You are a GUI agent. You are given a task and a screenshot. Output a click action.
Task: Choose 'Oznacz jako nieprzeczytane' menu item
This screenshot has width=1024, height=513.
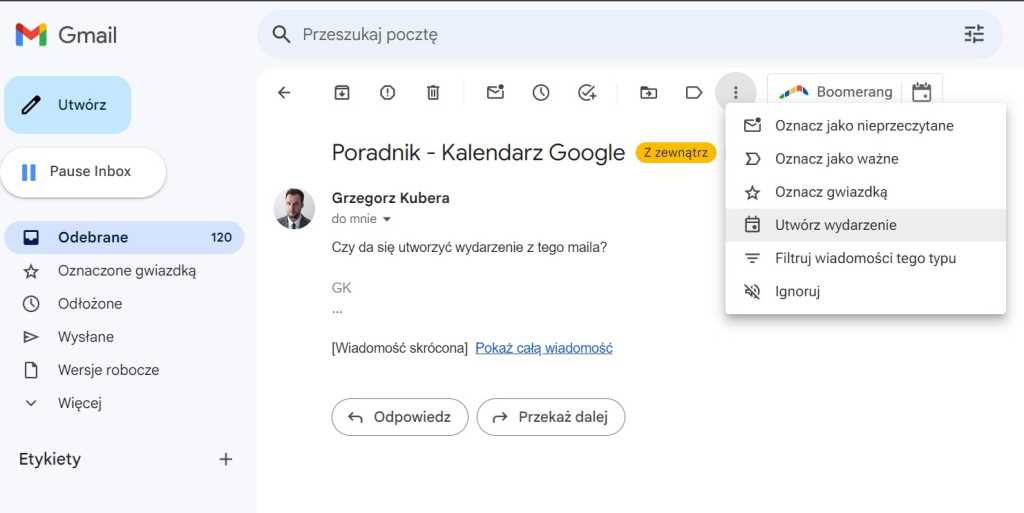[864, 126]
